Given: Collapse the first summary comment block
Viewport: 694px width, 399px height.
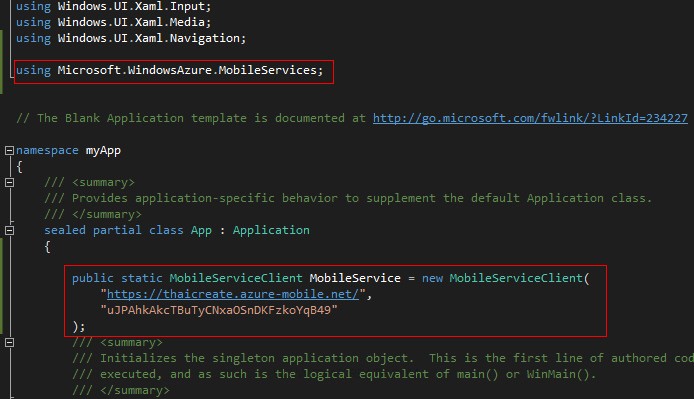Looking at the screenshot, I should (9, 182).
